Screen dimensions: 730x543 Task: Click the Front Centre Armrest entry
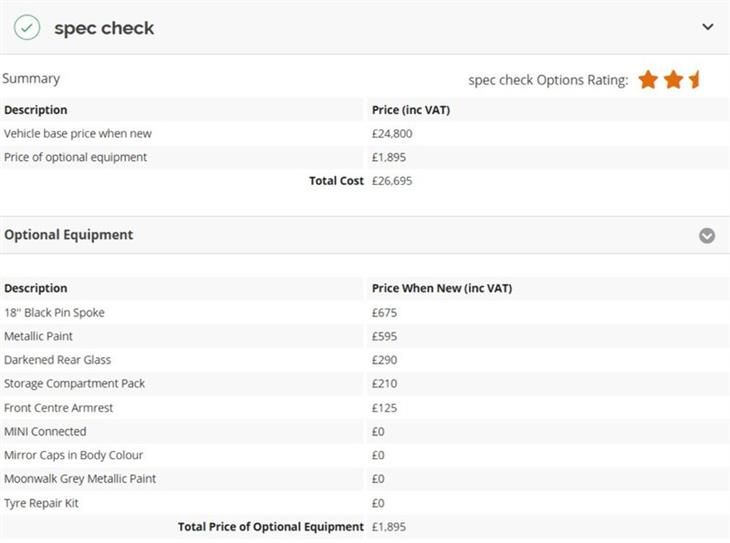click(x=58, y=408)
